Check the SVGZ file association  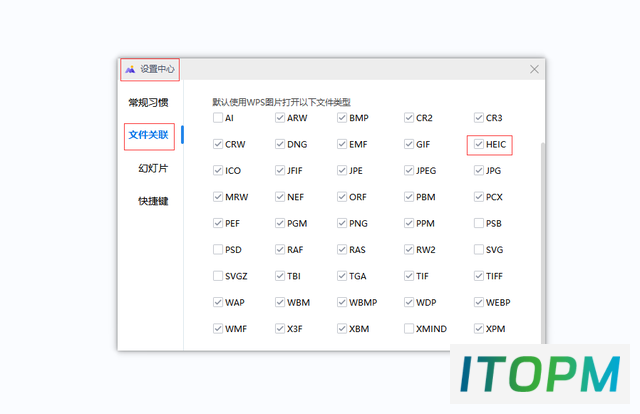click(218, 276)
